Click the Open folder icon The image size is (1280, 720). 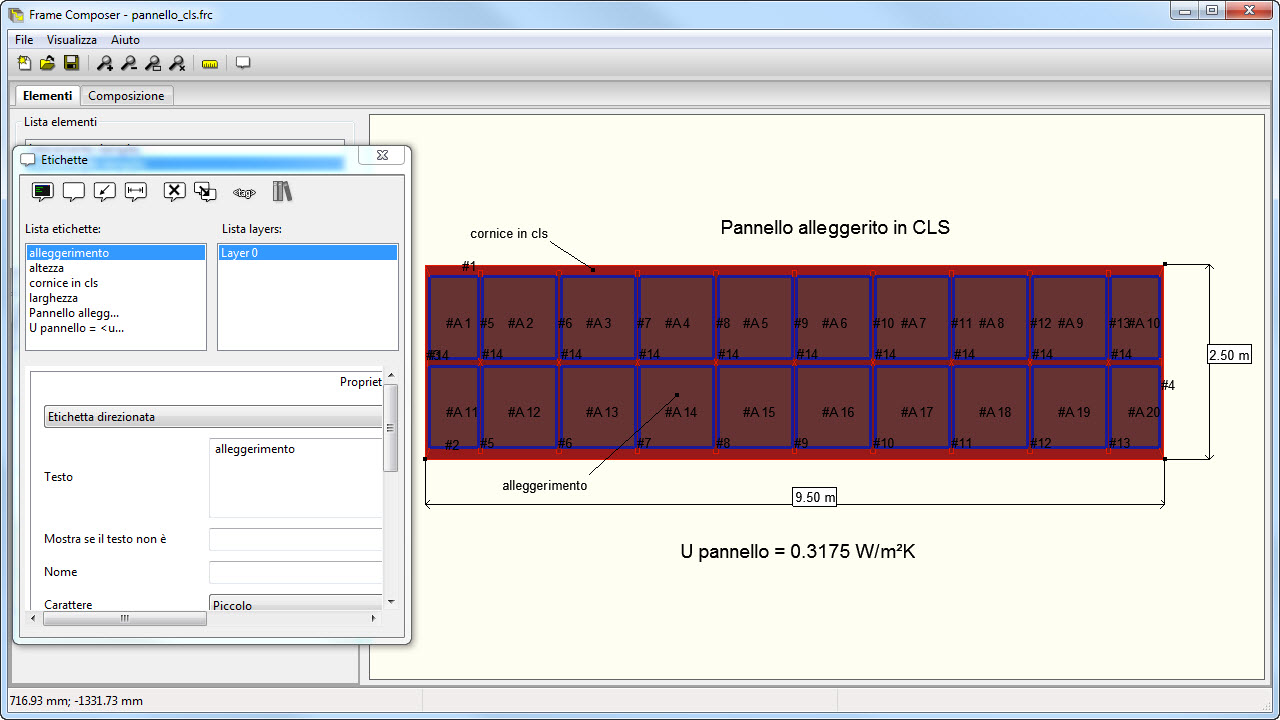47,63
